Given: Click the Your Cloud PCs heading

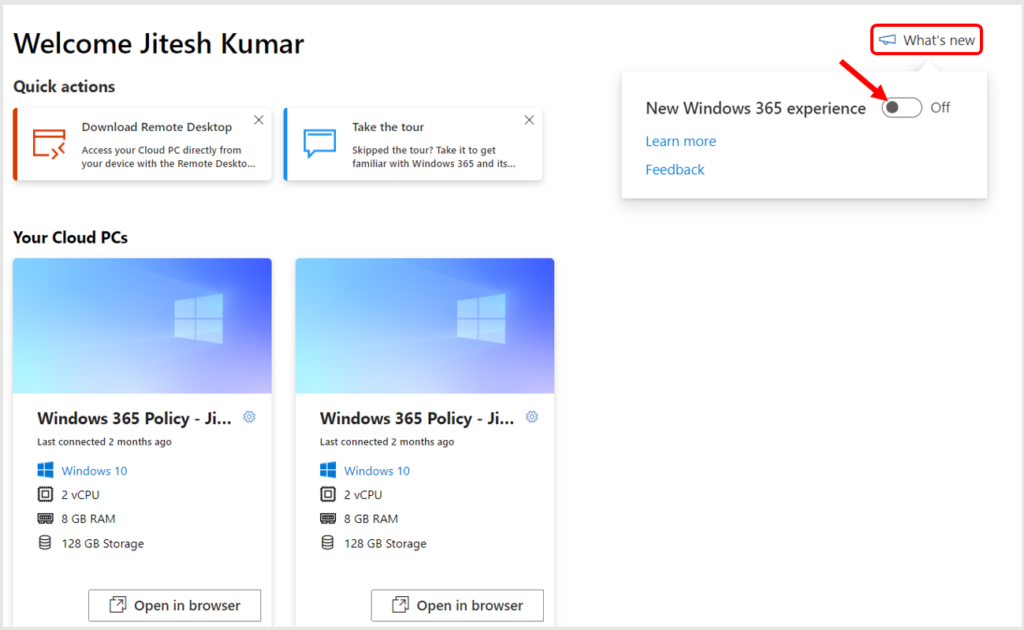Looking at the screenshot, I should [71, 238].
